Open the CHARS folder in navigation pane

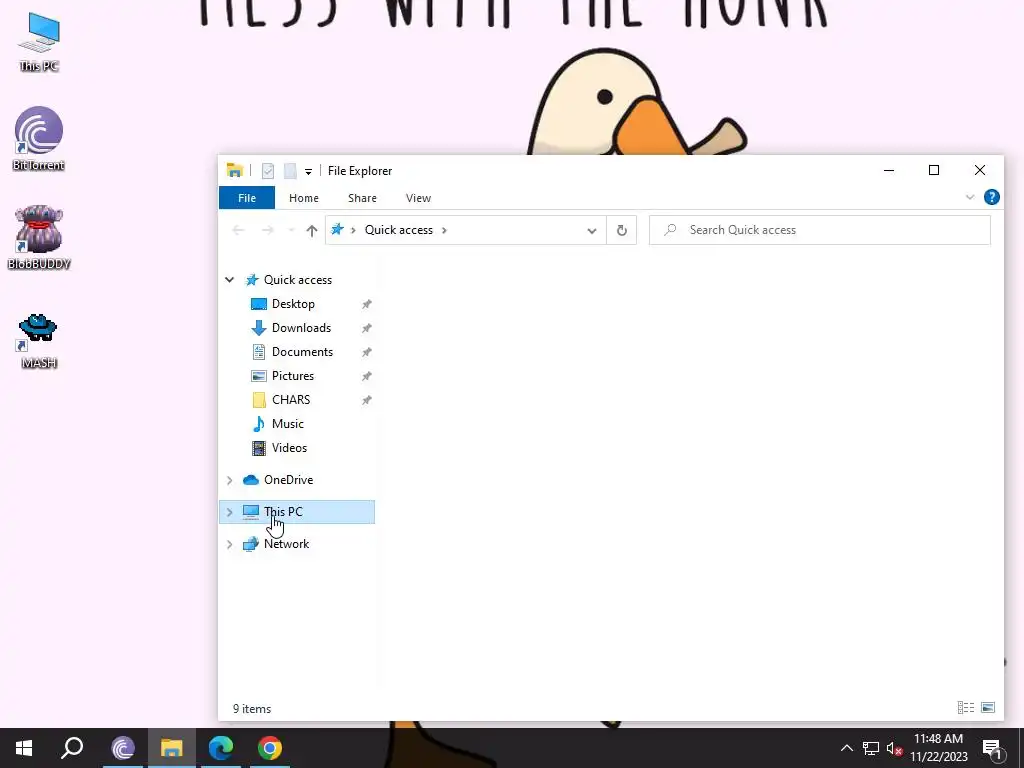pos(291,400)
